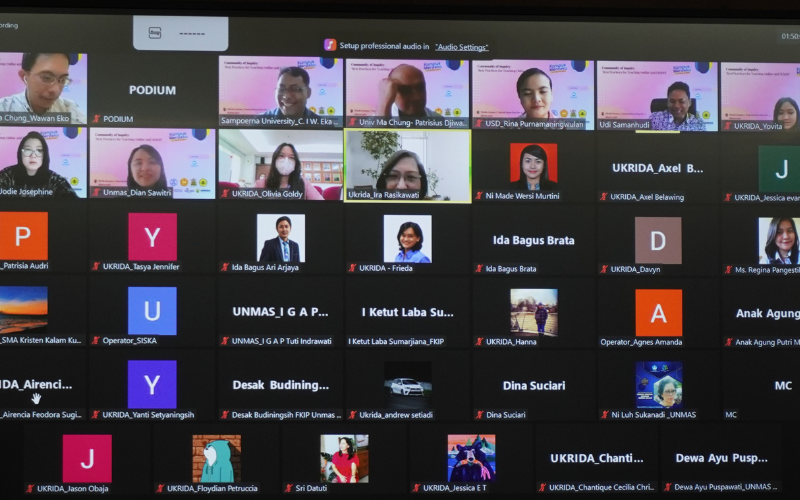
Task: Select the UKRIDA_Axel Belawing participant tile
Action: [x=657, y=168]
